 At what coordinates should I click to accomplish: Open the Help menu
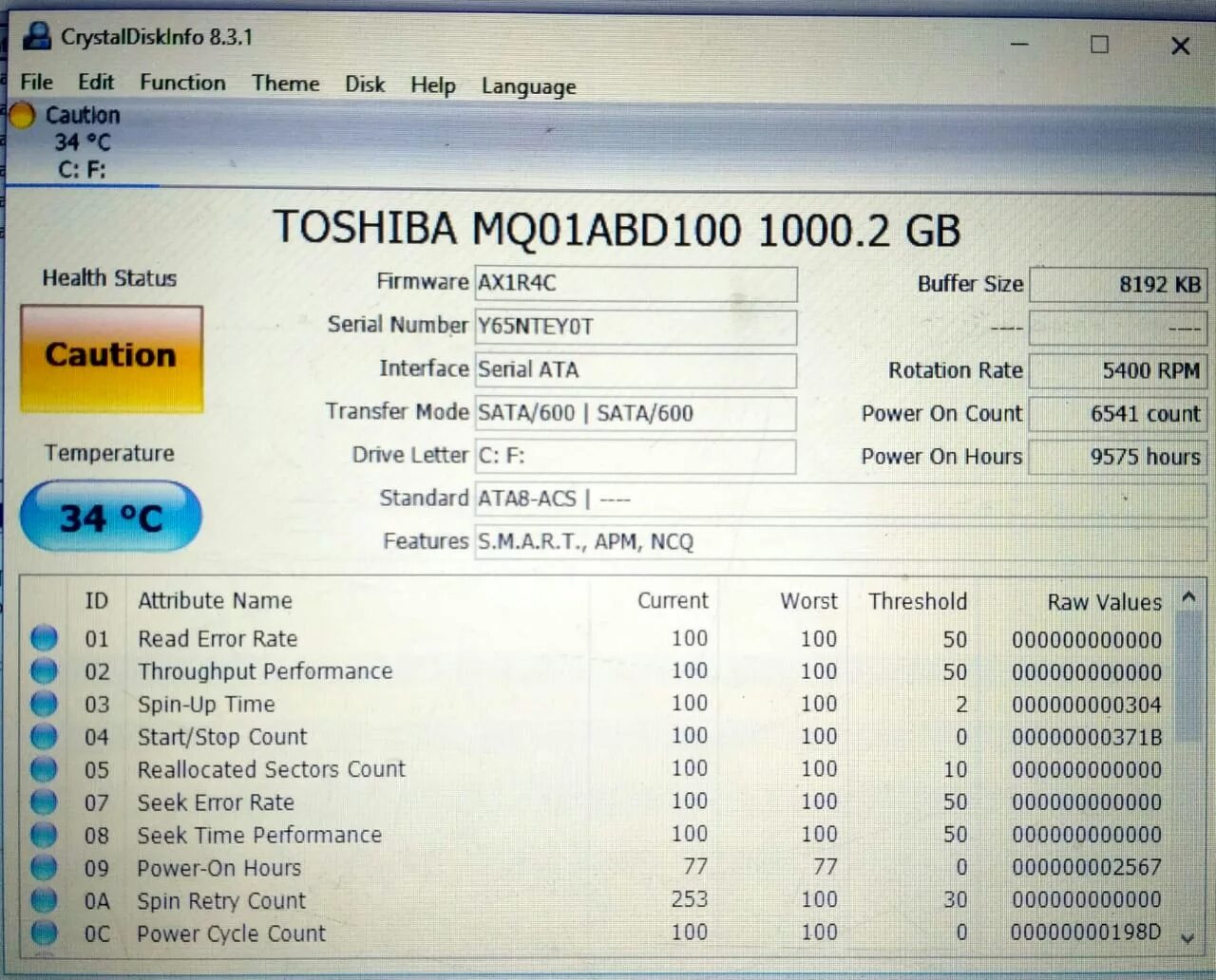[x=433, y=85]
